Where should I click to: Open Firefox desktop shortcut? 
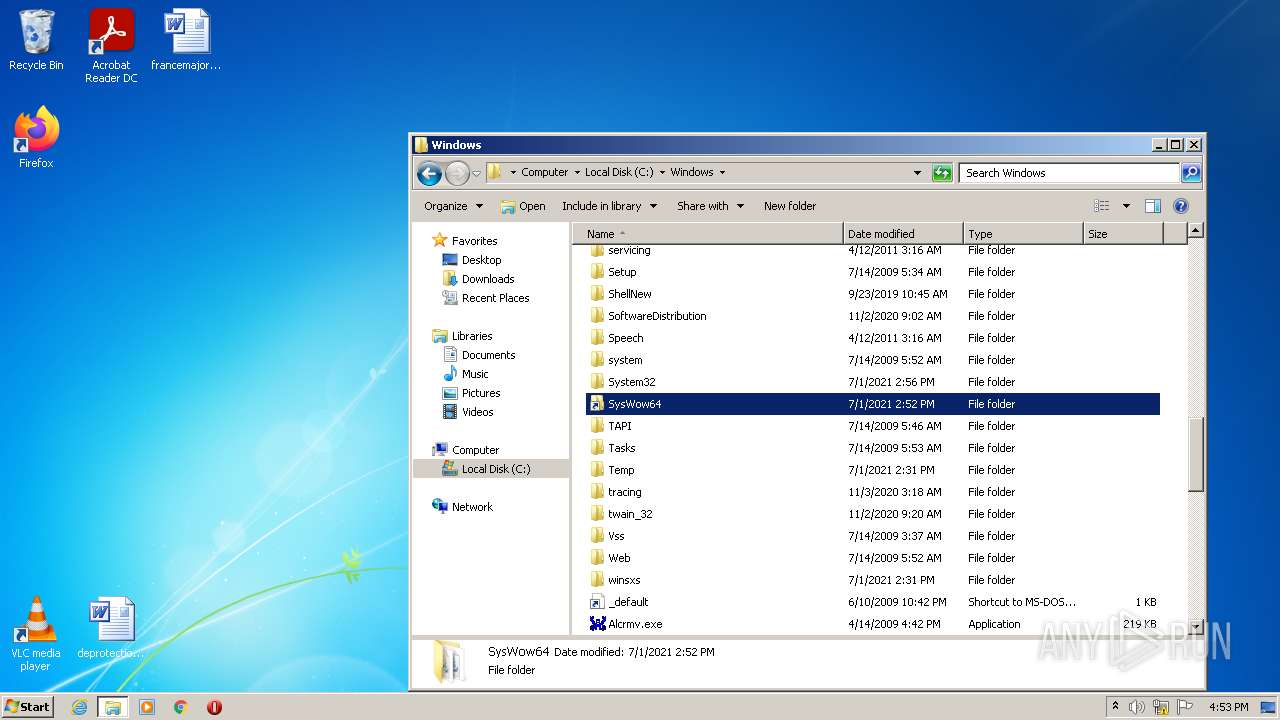pyautogui.click(x=36, y=137)
